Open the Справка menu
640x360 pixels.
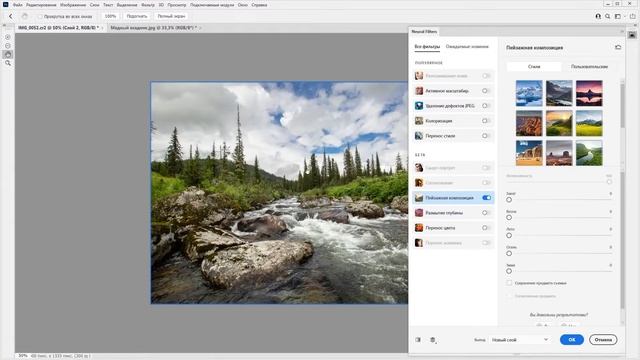click(x=259, y=5)
